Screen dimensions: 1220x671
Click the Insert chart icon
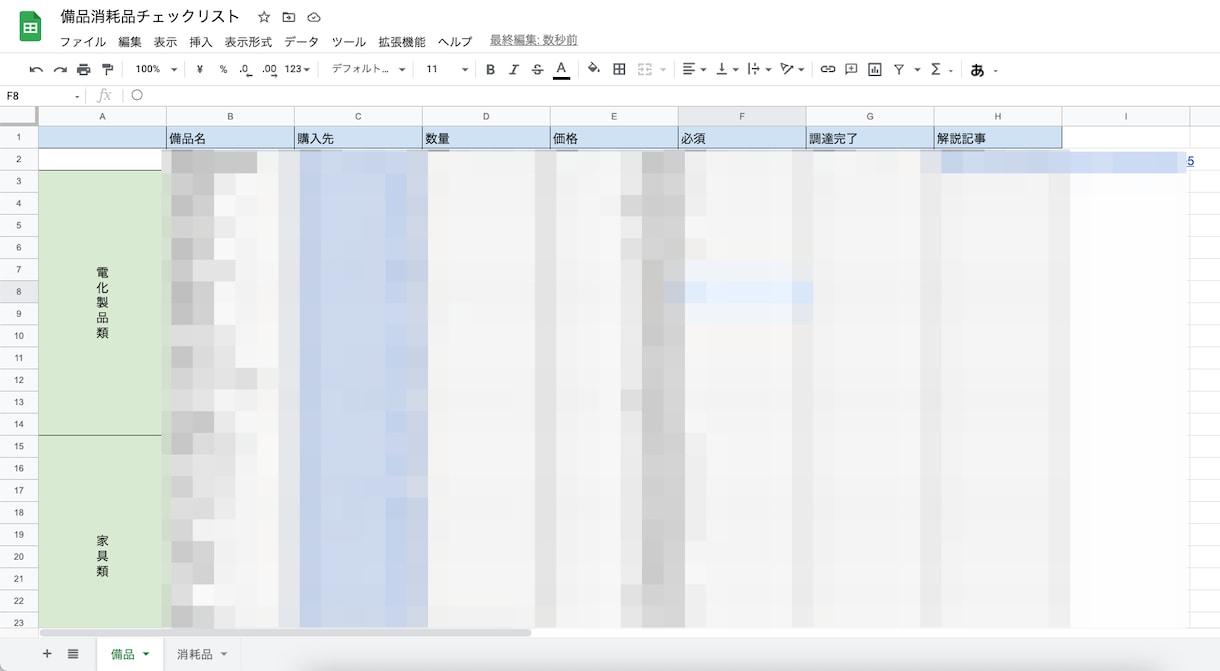[x=875, y=69]
